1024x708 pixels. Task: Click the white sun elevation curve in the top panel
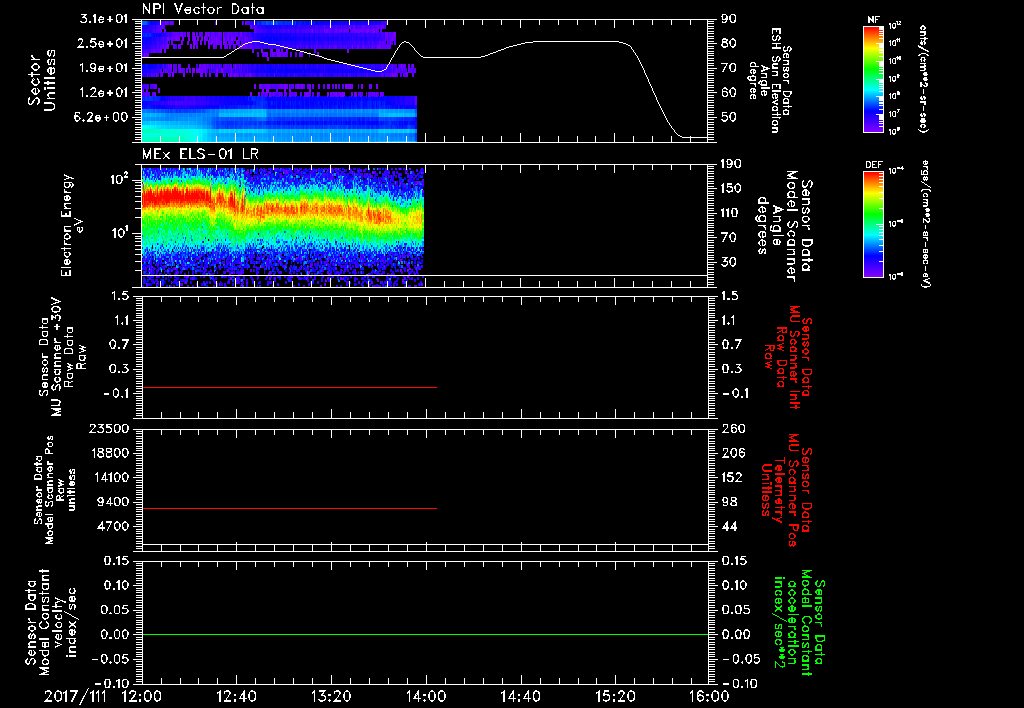[x=575, y=42]
